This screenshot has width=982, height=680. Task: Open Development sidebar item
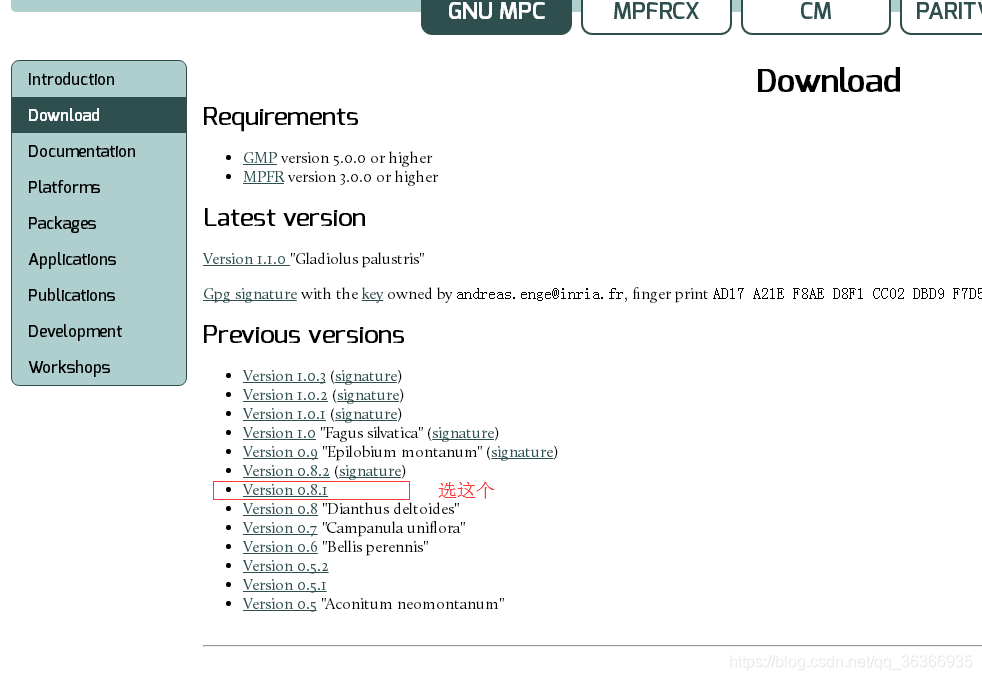click(99, 331)
